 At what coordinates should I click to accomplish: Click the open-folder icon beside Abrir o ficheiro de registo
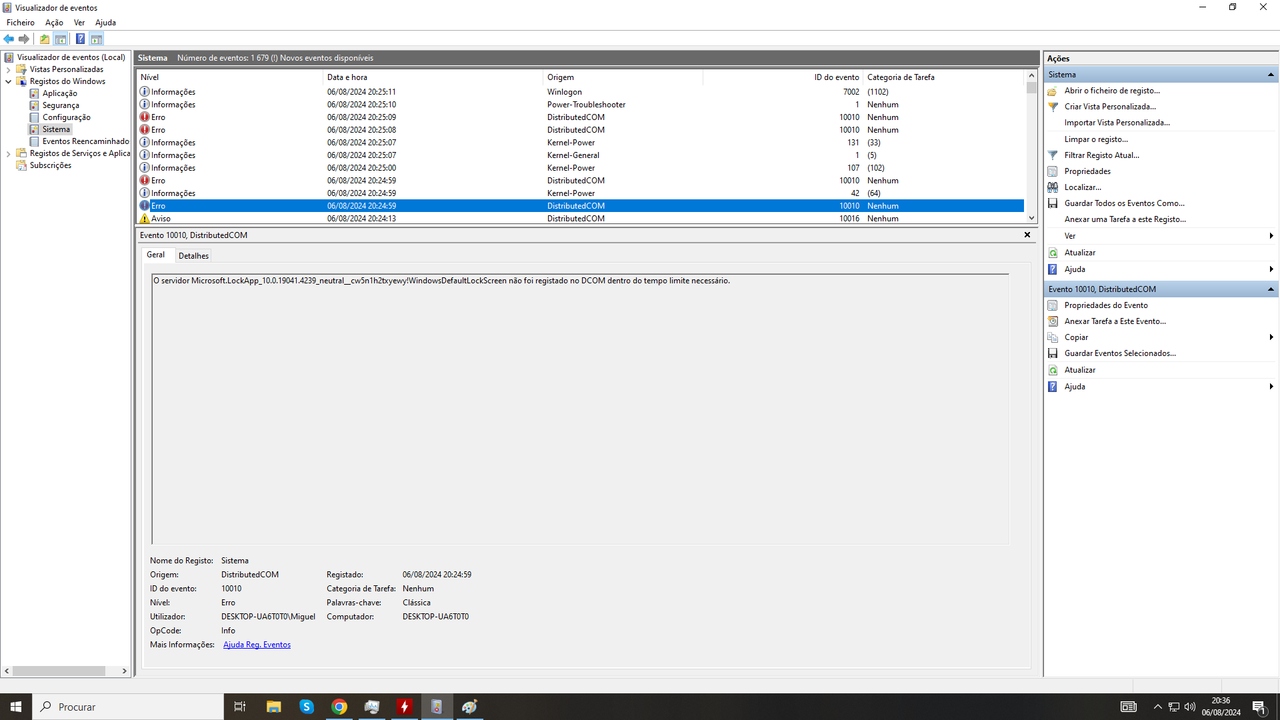[1052, 91]
